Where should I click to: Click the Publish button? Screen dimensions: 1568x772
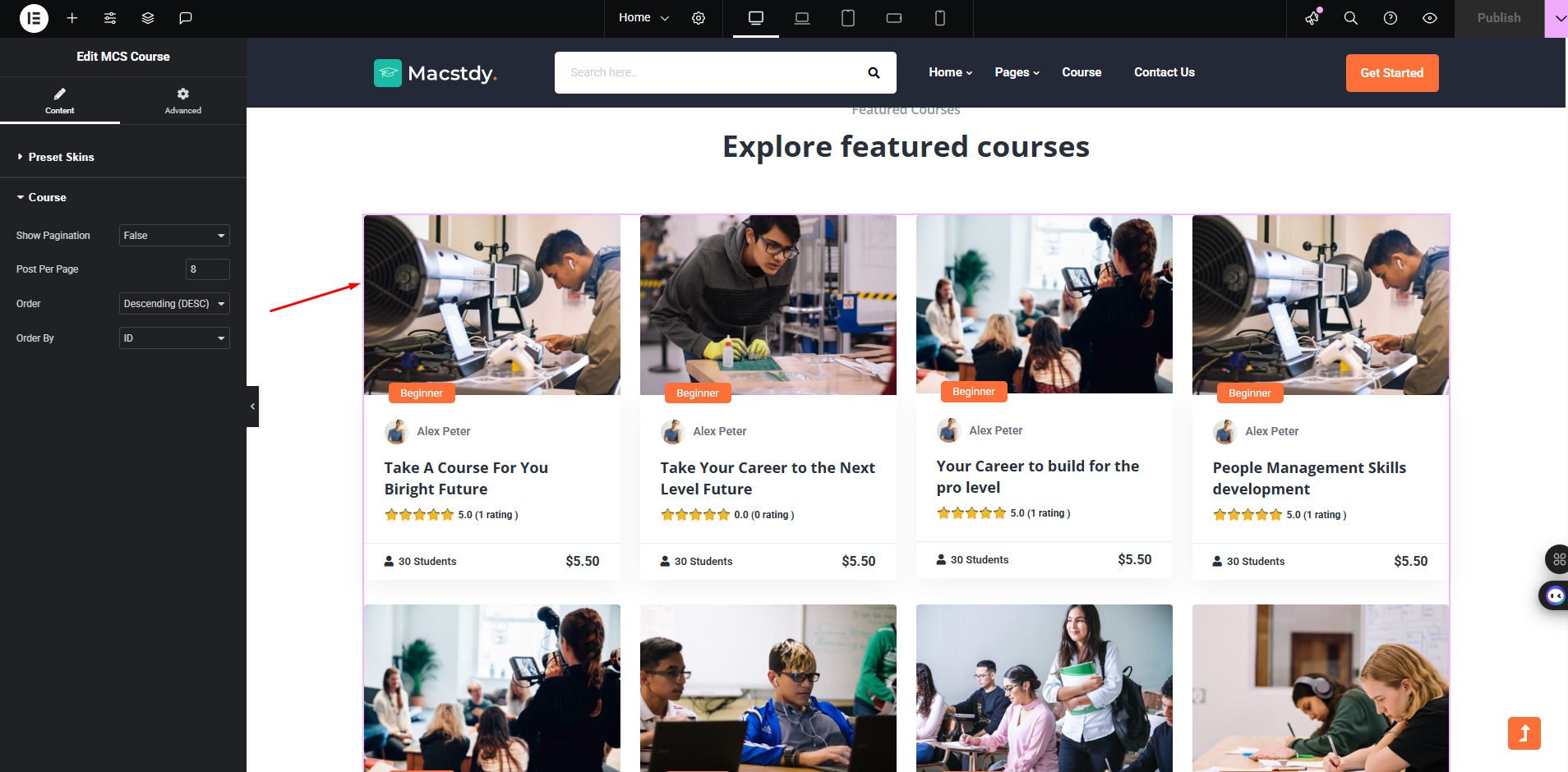point(1499,18)
